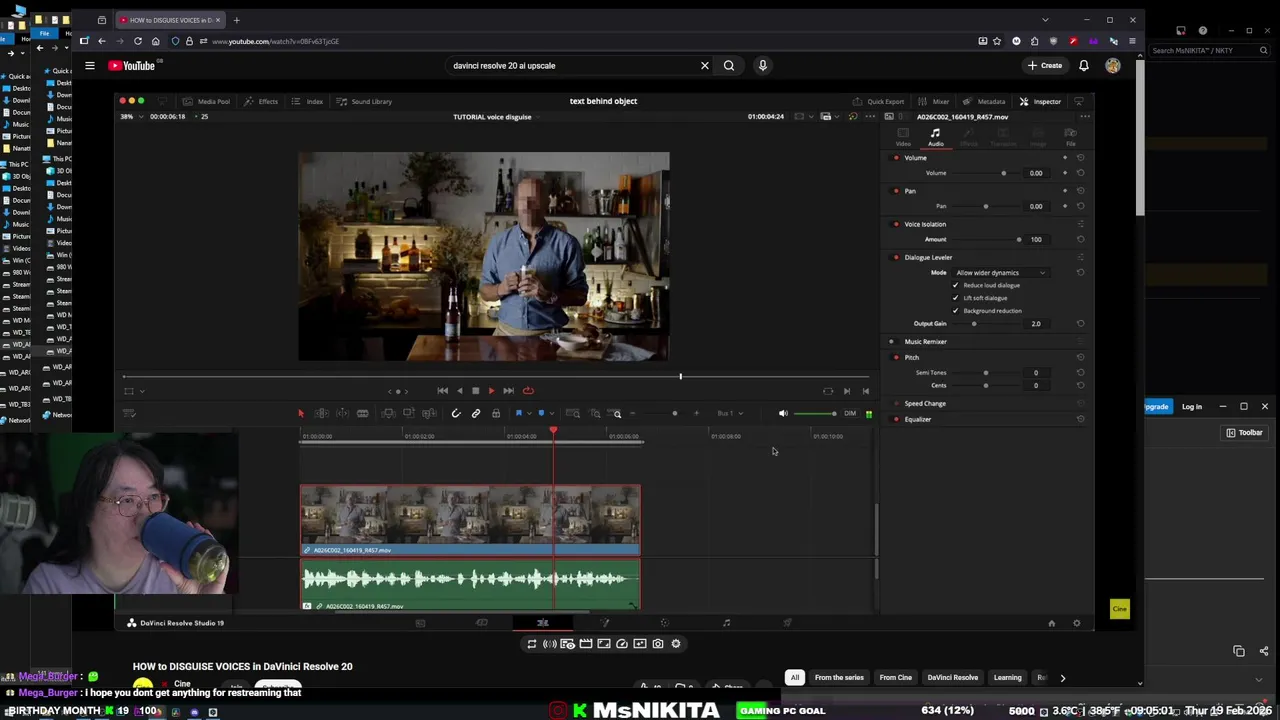Toggle the Equalizer enable switch

[896, 419]
